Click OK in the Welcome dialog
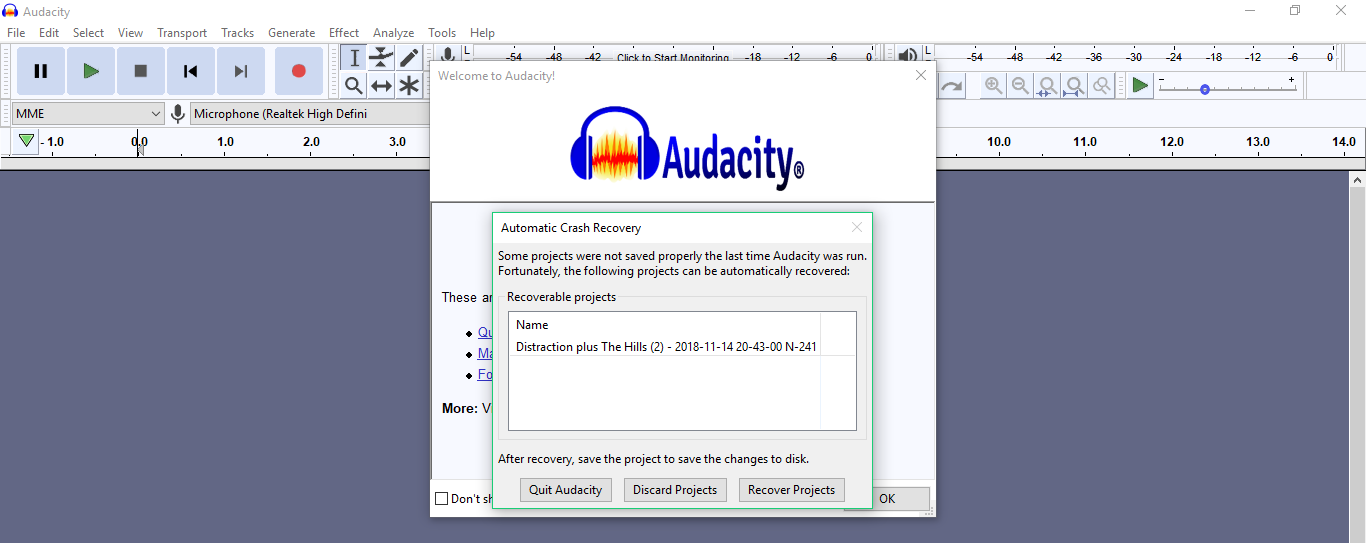The width and height of the screenshot is (1366, 543). (887, 498)
